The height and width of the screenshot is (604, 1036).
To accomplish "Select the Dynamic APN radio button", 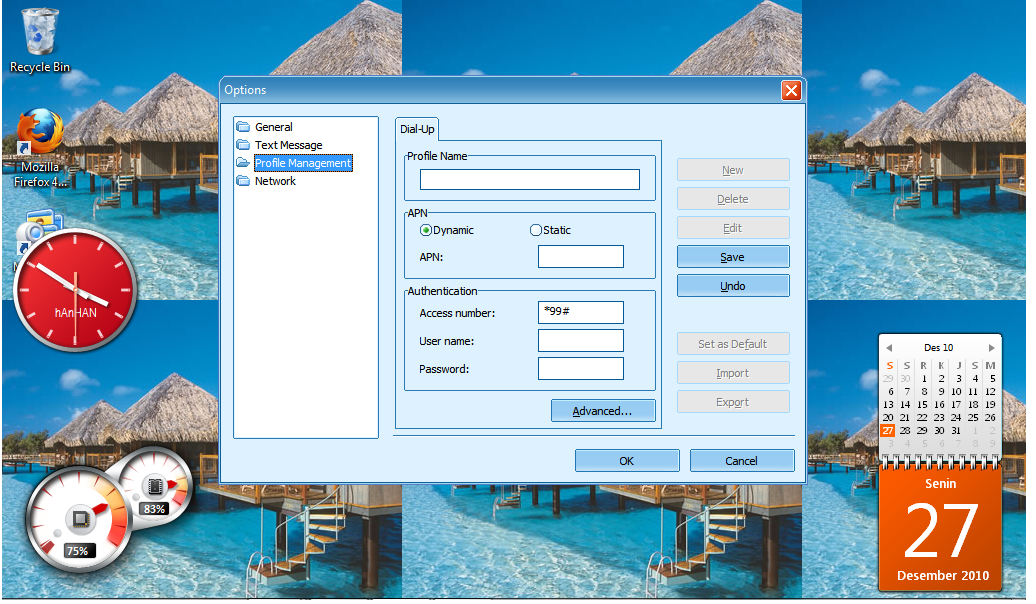I will click(426, 230).
